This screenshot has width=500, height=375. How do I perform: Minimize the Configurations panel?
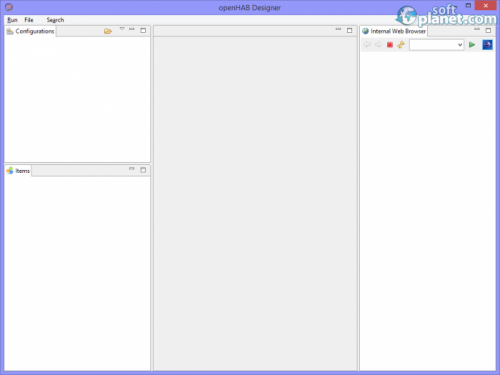pos(132,29)
